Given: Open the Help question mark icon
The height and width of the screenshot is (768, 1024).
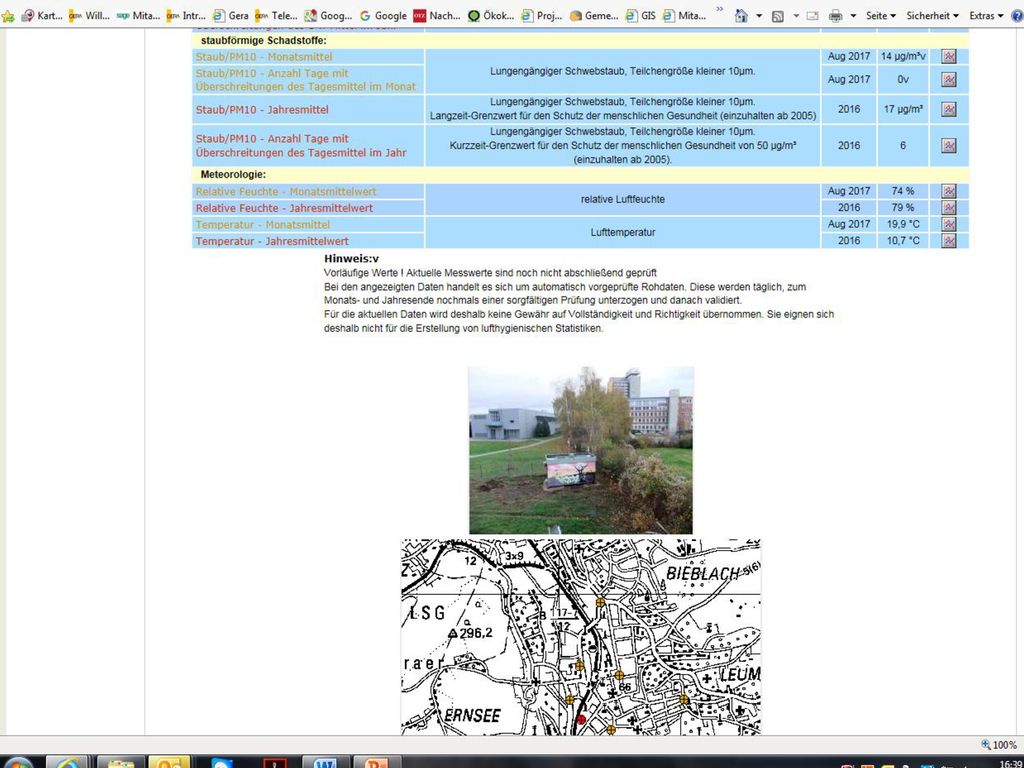Looking at the screenshot, I should (1017, 16).
